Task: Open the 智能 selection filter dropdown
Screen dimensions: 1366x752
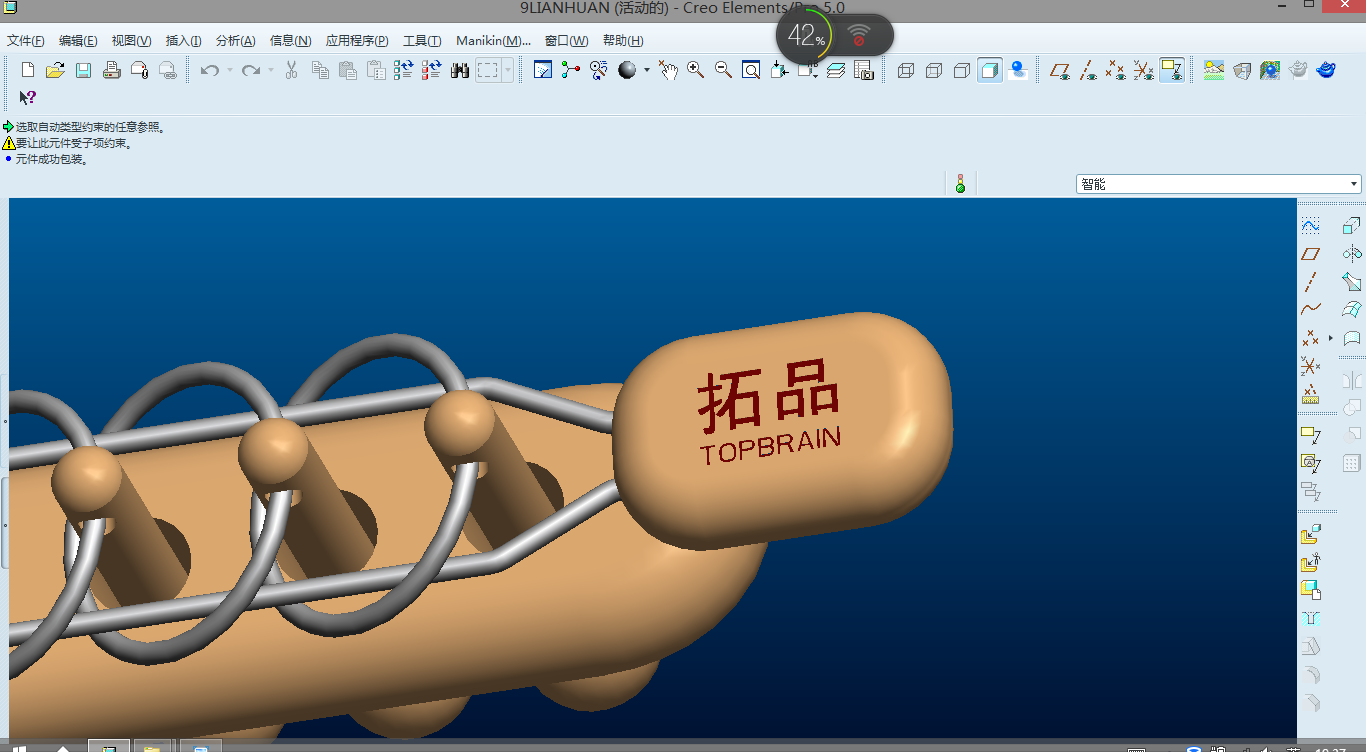Action: coord(1218,184)
